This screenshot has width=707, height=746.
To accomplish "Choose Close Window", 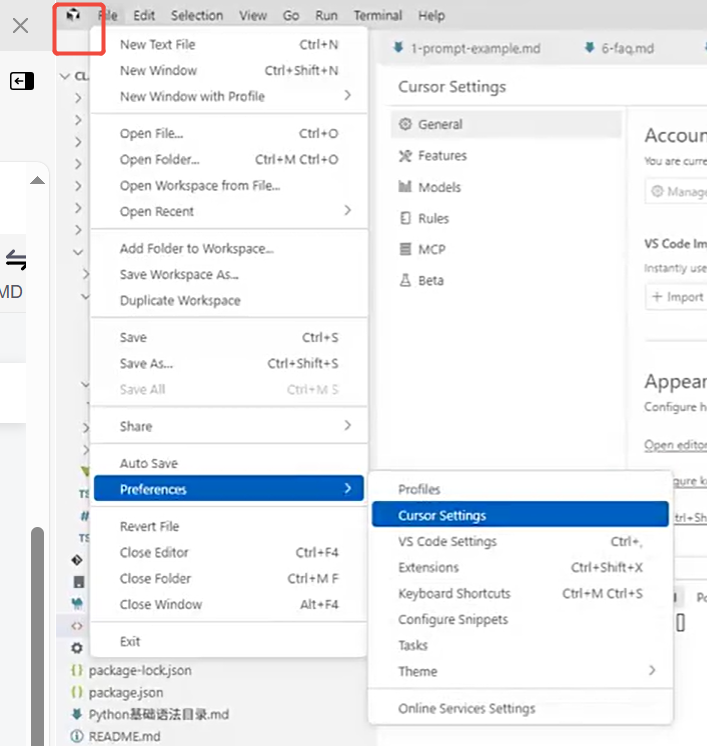I will click(x=229, y=604).
